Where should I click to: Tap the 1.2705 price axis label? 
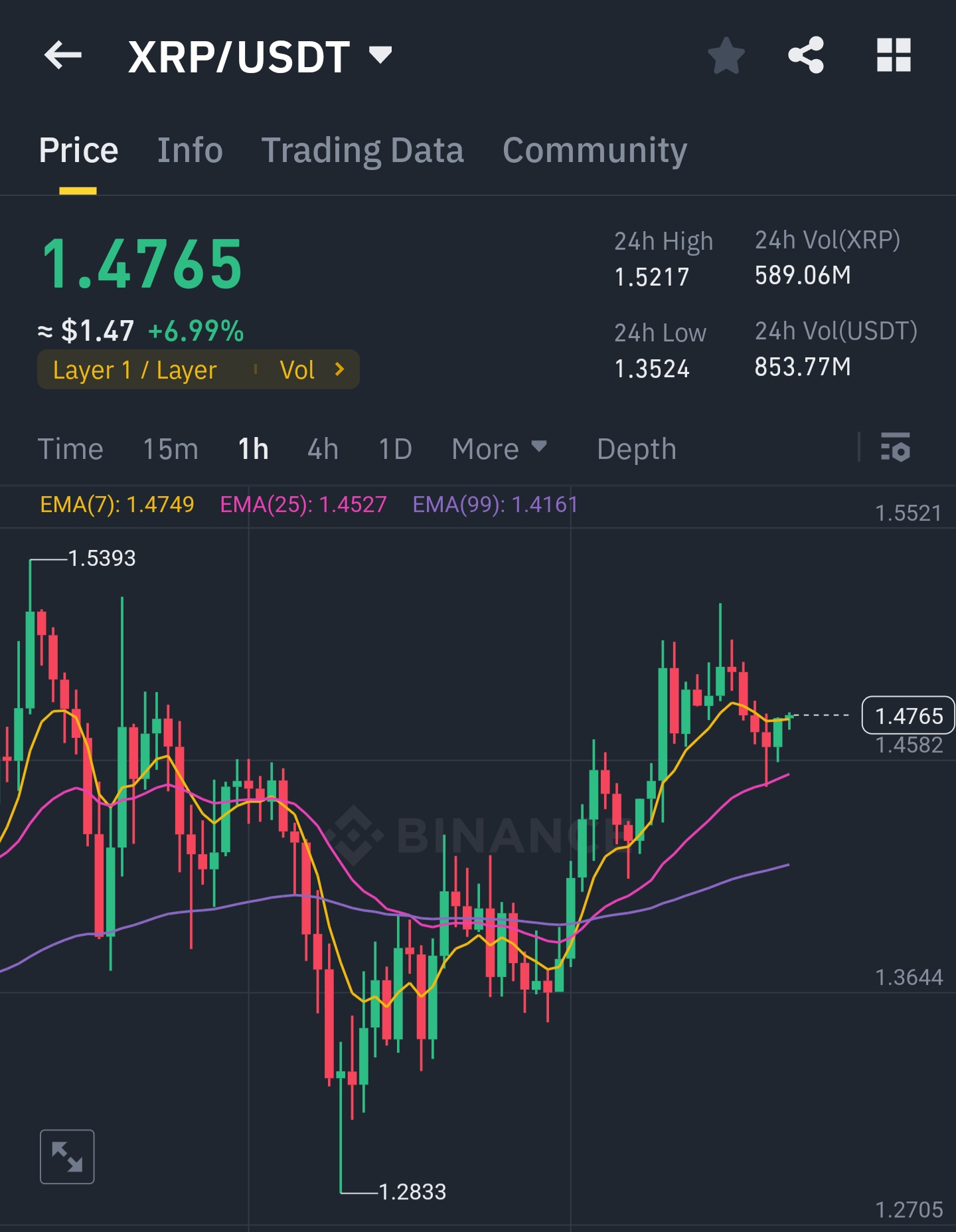pyautogui.click(x=909, y=1210)
